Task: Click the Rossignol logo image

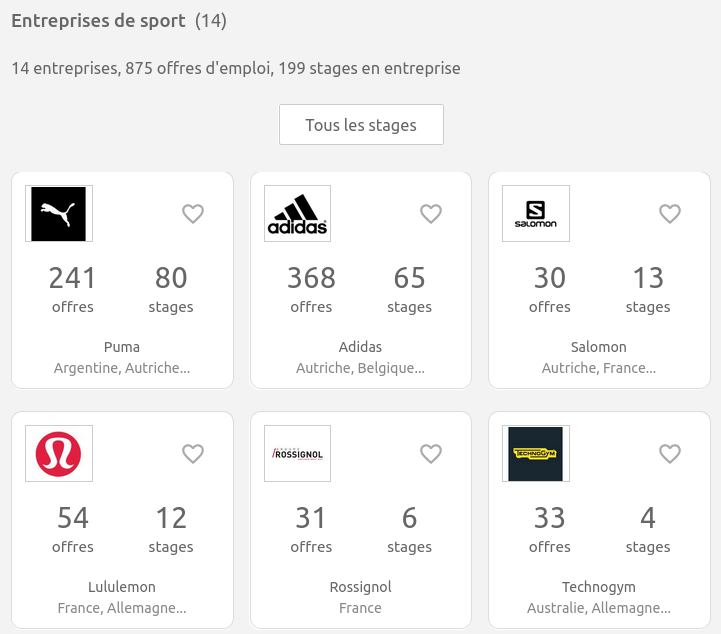Action: click(x=298, y=453)
